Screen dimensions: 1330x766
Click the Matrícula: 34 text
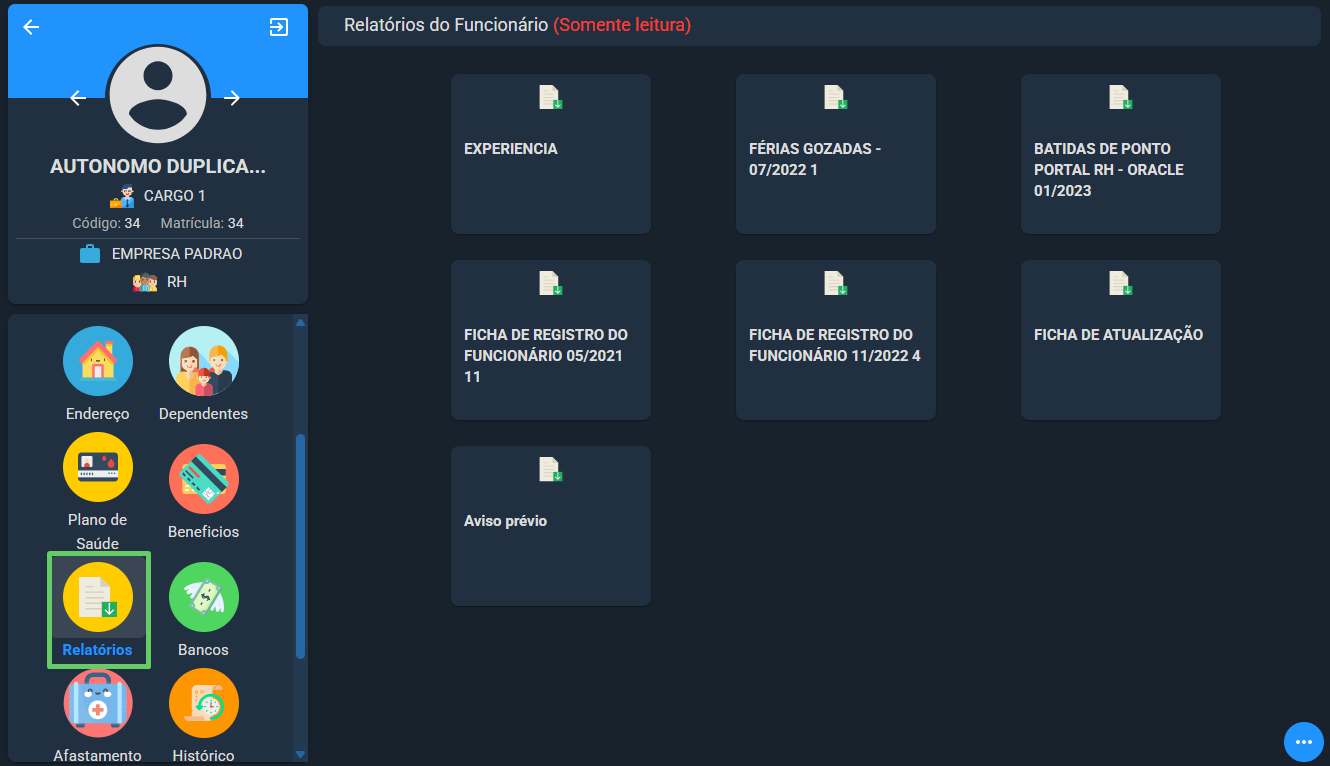pos(202,223)
